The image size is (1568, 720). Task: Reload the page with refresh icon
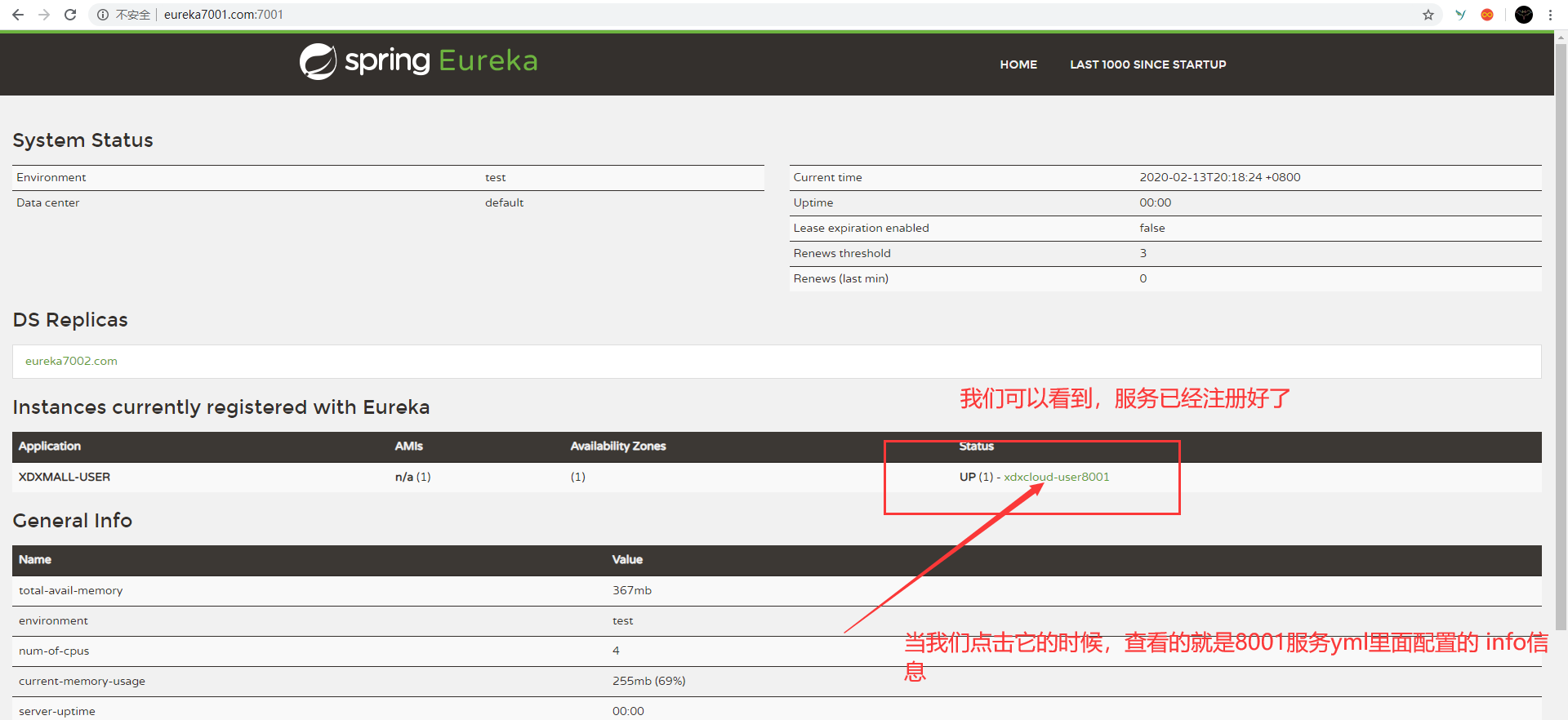[x=70, y=15]
